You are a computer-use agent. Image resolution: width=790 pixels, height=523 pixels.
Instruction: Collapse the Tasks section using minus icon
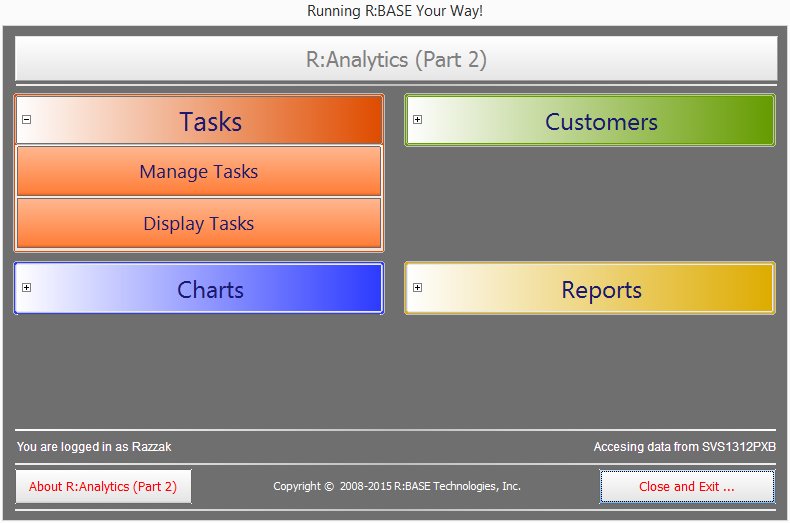[x=27, y=119]
